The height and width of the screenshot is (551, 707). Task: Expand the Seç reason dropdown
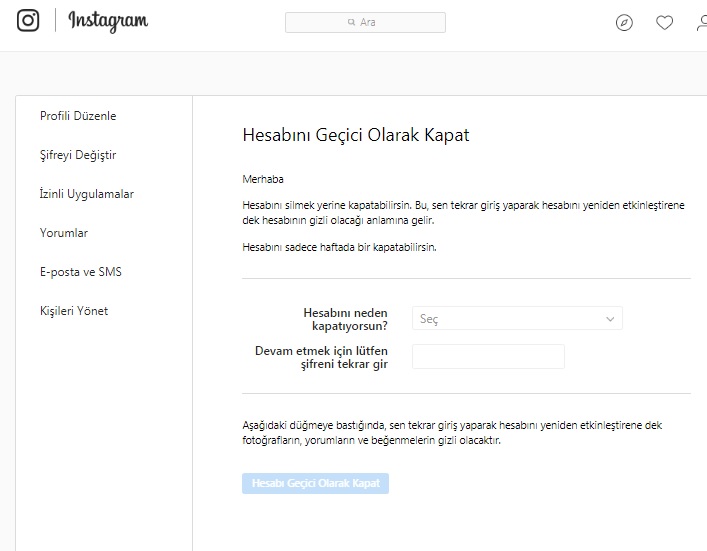[x=517, y=318]
